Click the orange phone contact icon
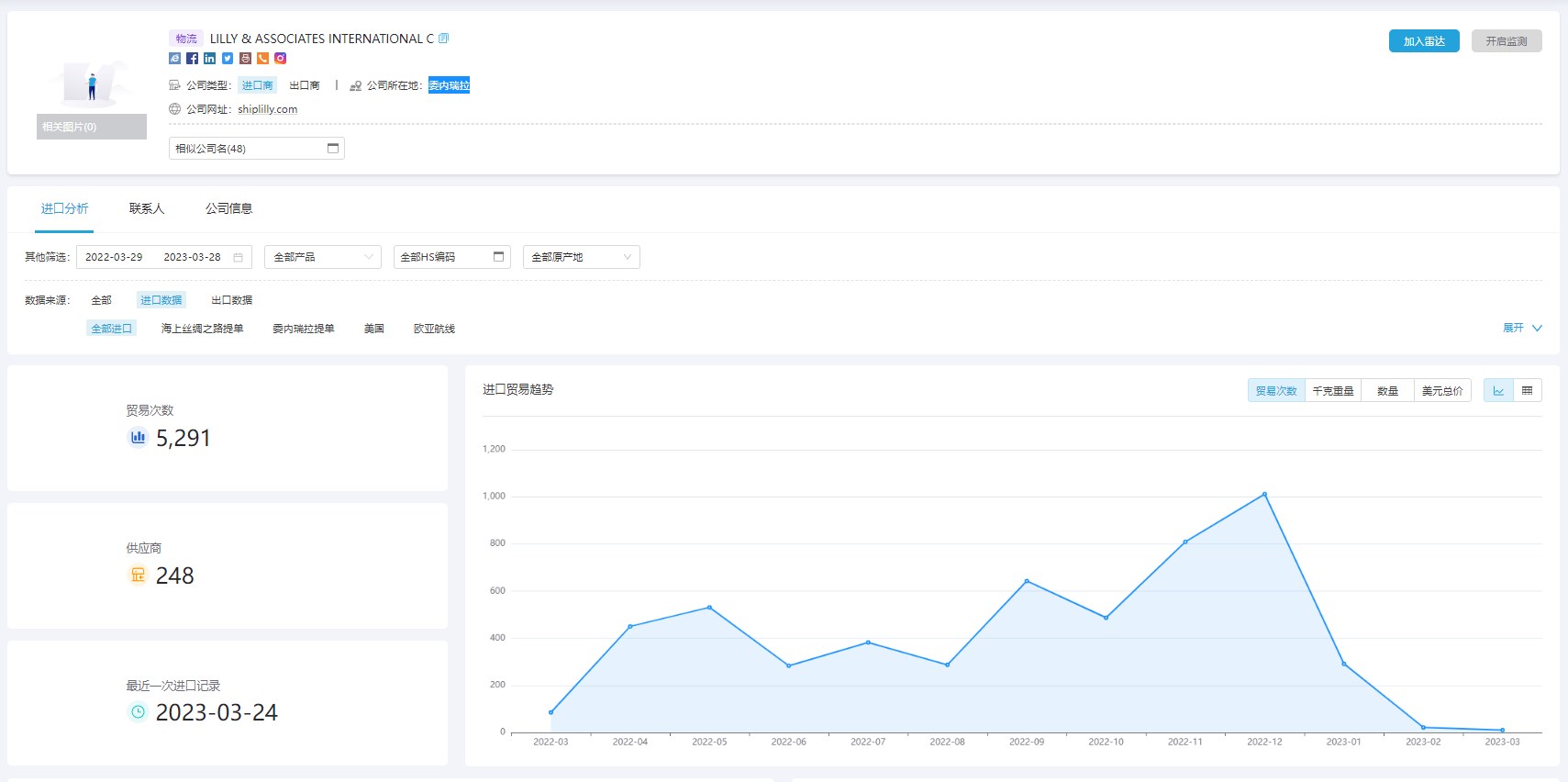The height and width of the screenshot is (782, 1568). click(x=262, y=58)
